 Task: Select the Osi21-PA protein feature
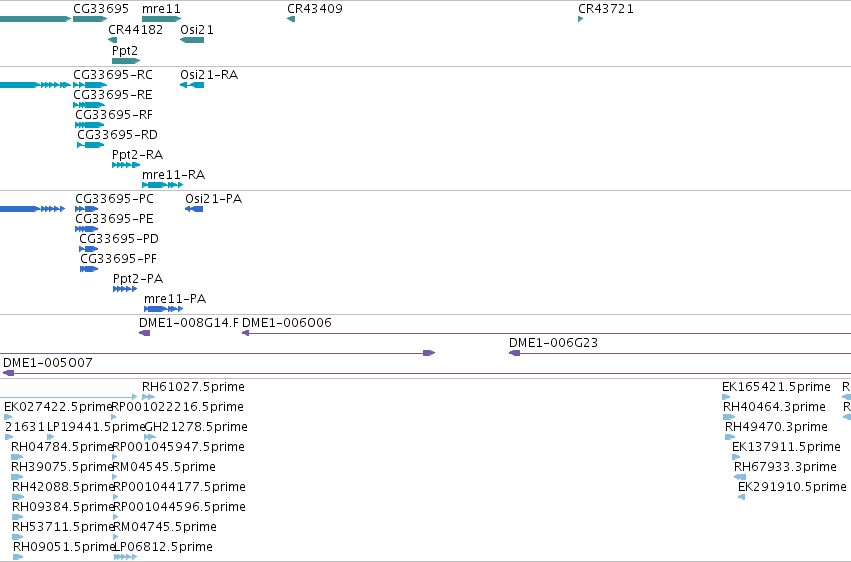click(x=194, y=209)
